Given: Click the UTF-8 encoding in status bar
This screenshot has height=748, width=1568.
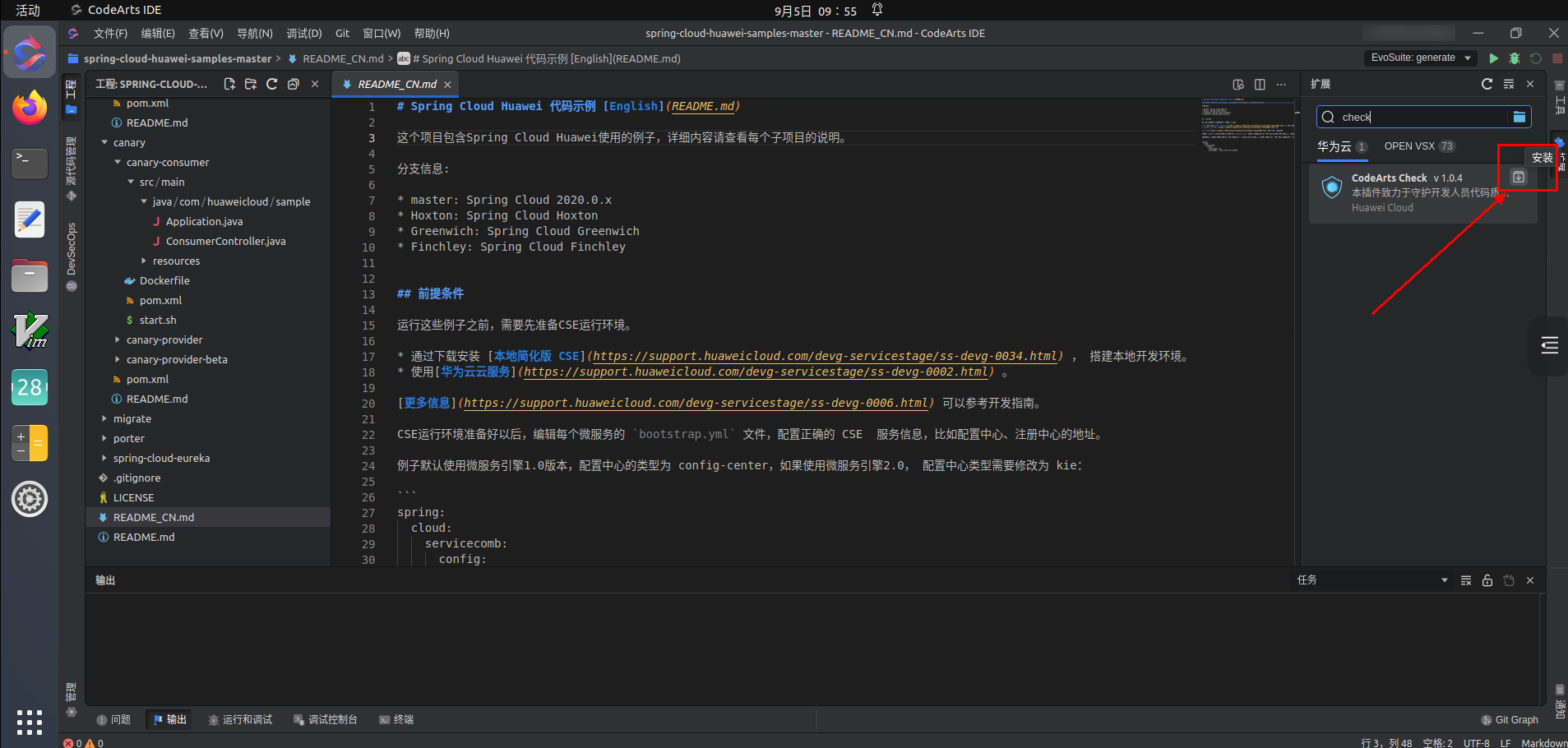Looking at the screenshot, I should (1477, 743).
